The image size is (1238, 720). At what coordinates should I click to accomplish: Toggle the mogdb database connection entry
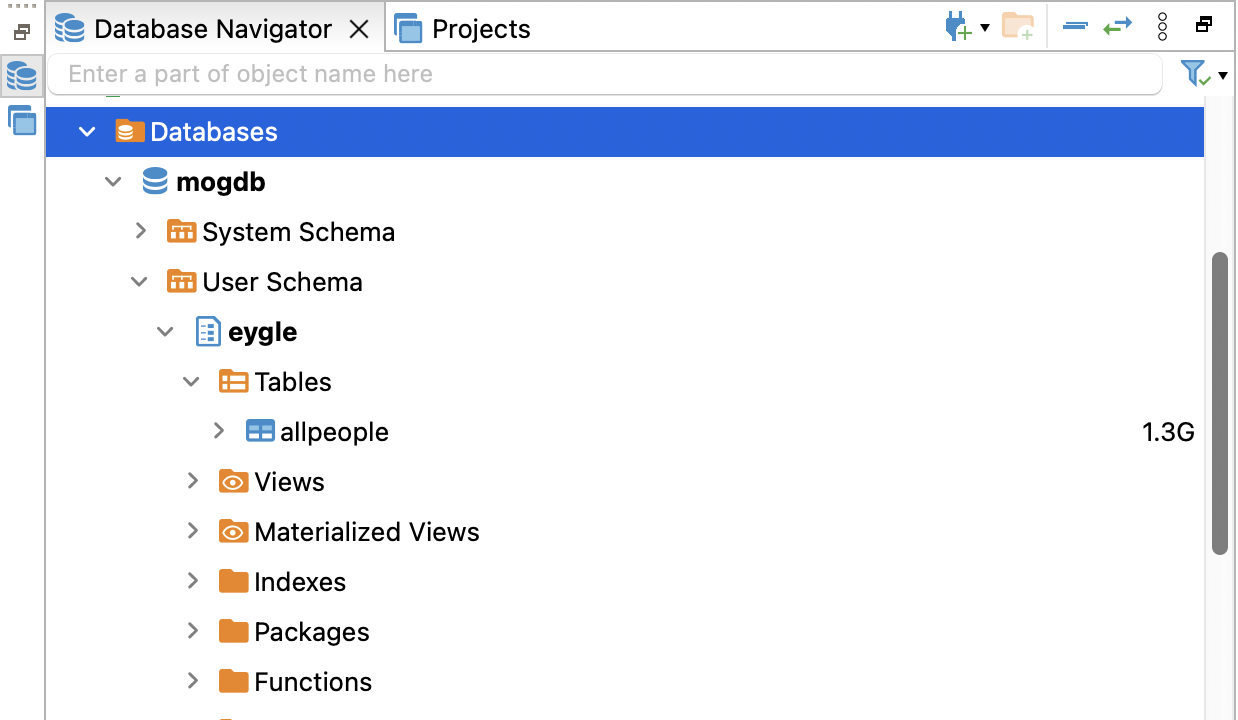tap(113, 181)
